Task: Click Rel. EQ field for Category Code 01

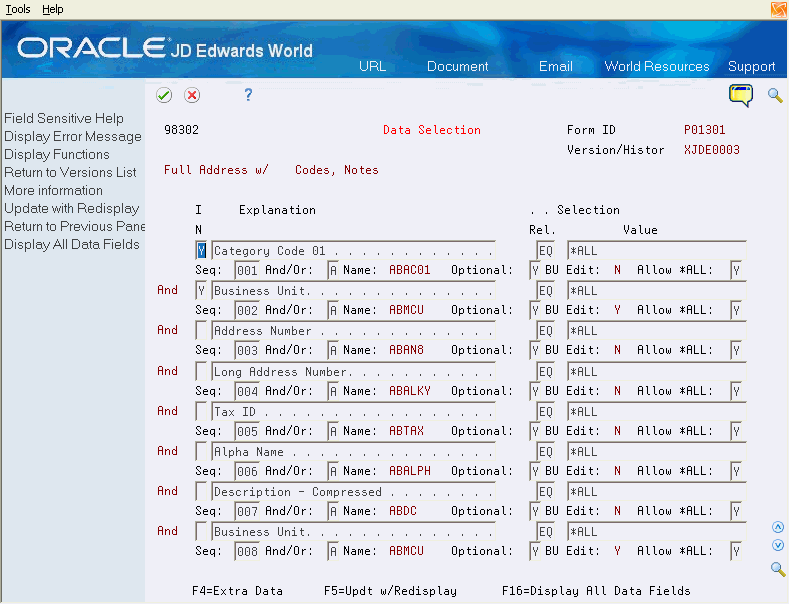Action: tap(545, 251)
